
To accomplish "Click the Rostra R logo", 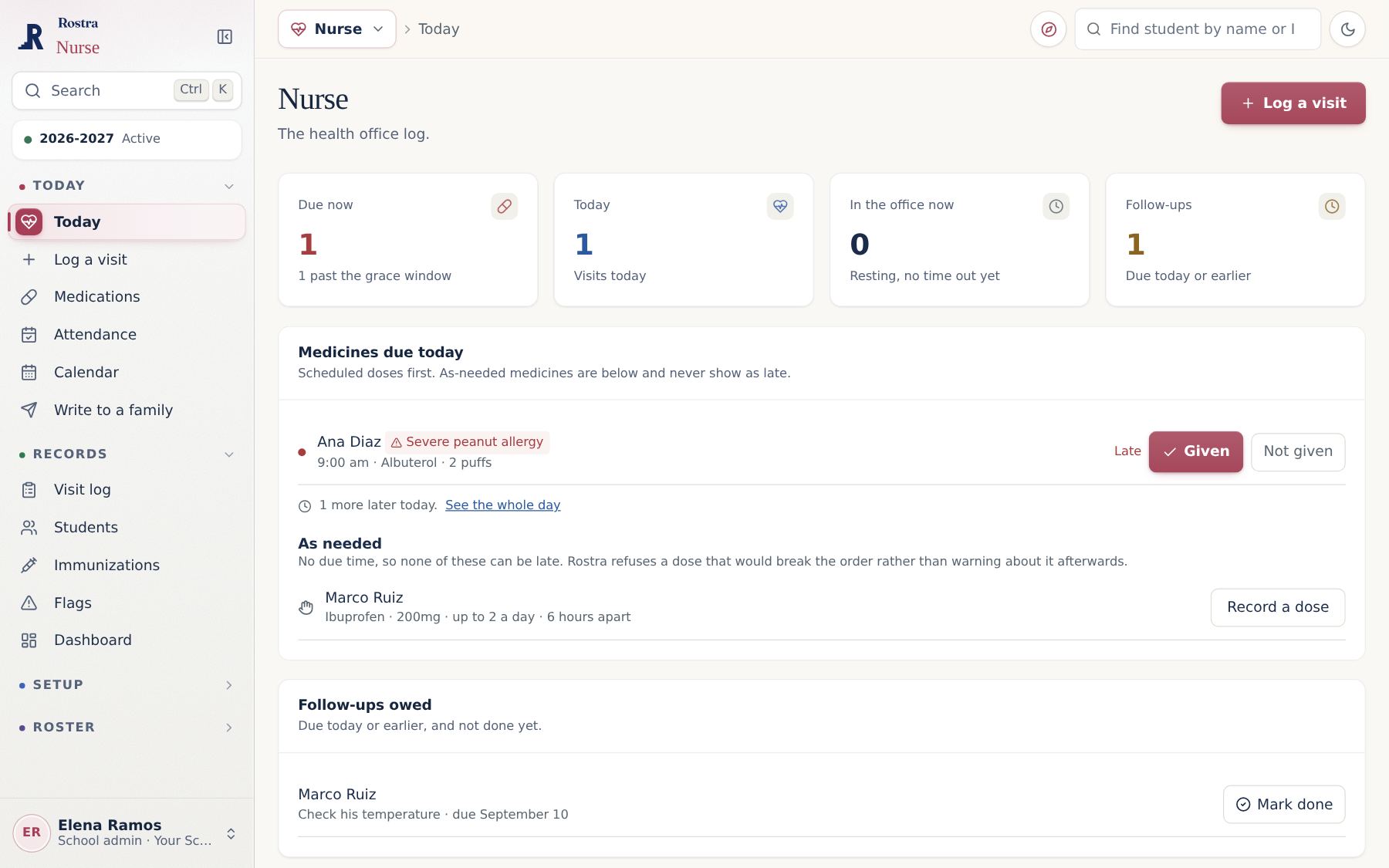I will [x=31, y=36].
